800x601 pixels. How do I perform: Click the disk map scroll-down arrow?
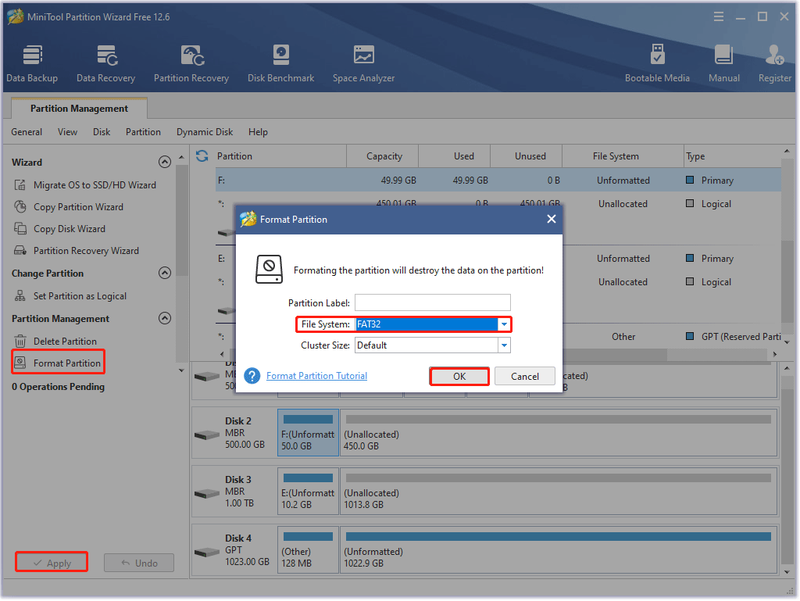point(786,572)
